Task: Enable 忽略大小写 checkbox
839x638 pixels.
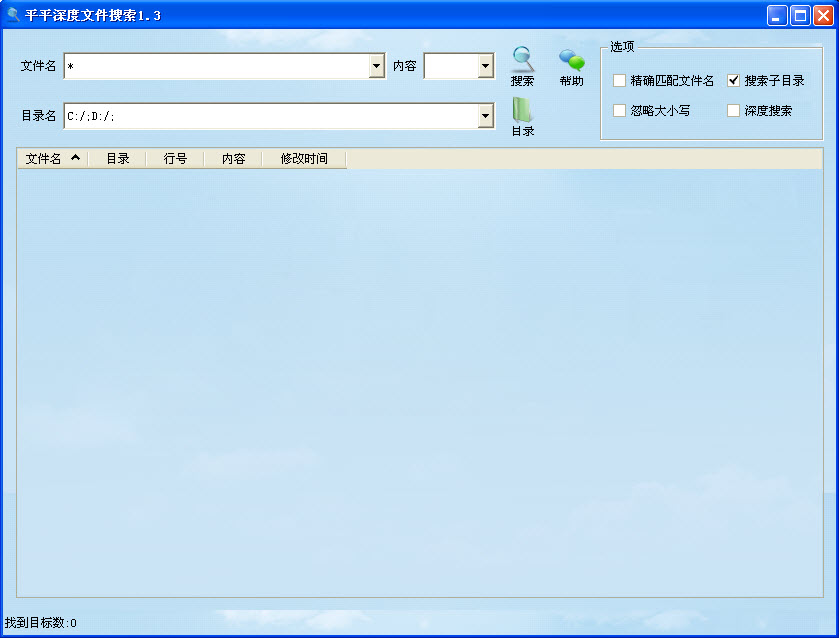Action: pos(620,111)
